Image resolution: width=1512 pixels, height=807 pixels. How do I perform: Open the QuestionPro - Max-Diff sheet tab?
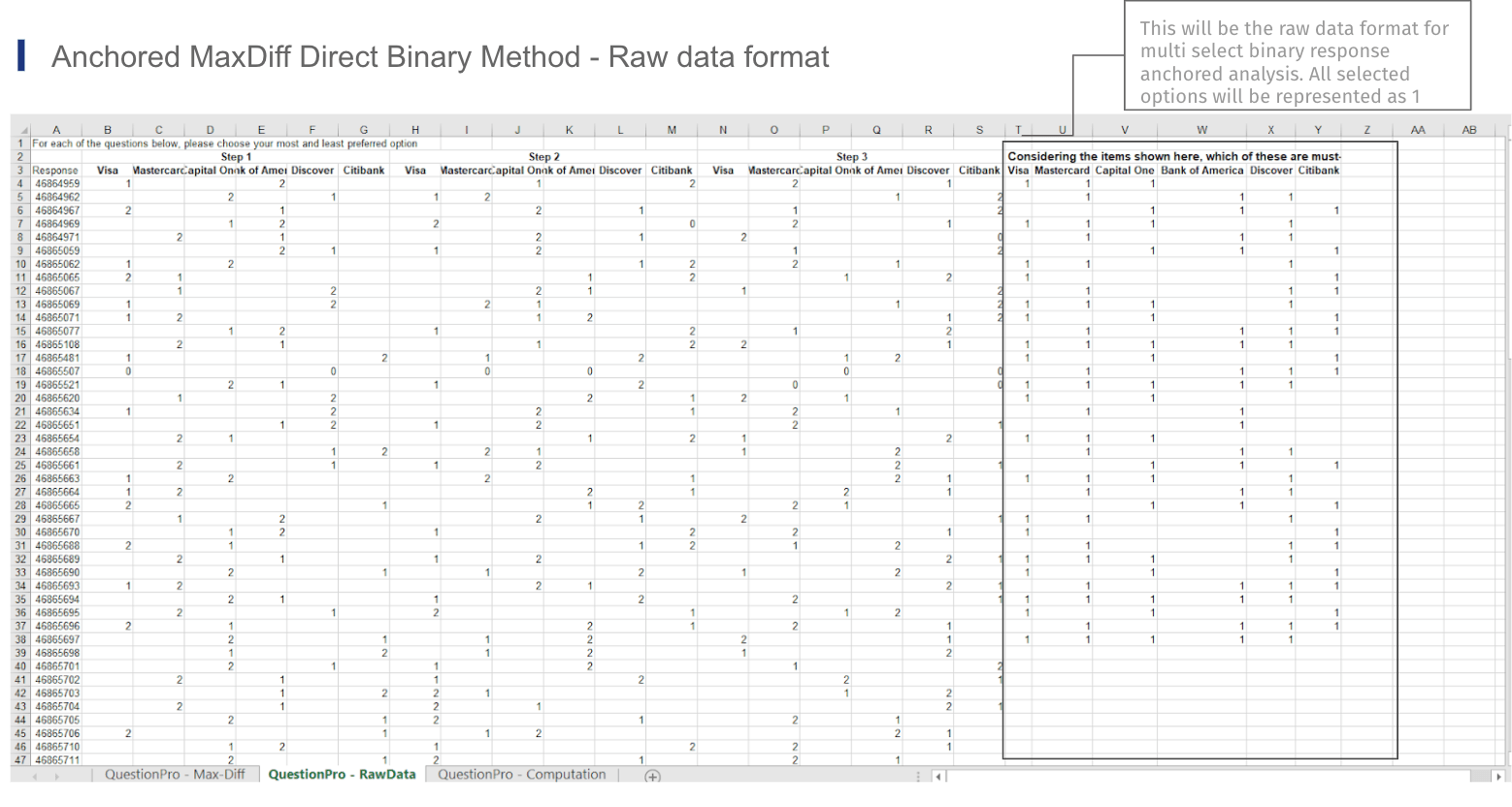(175, 775)
